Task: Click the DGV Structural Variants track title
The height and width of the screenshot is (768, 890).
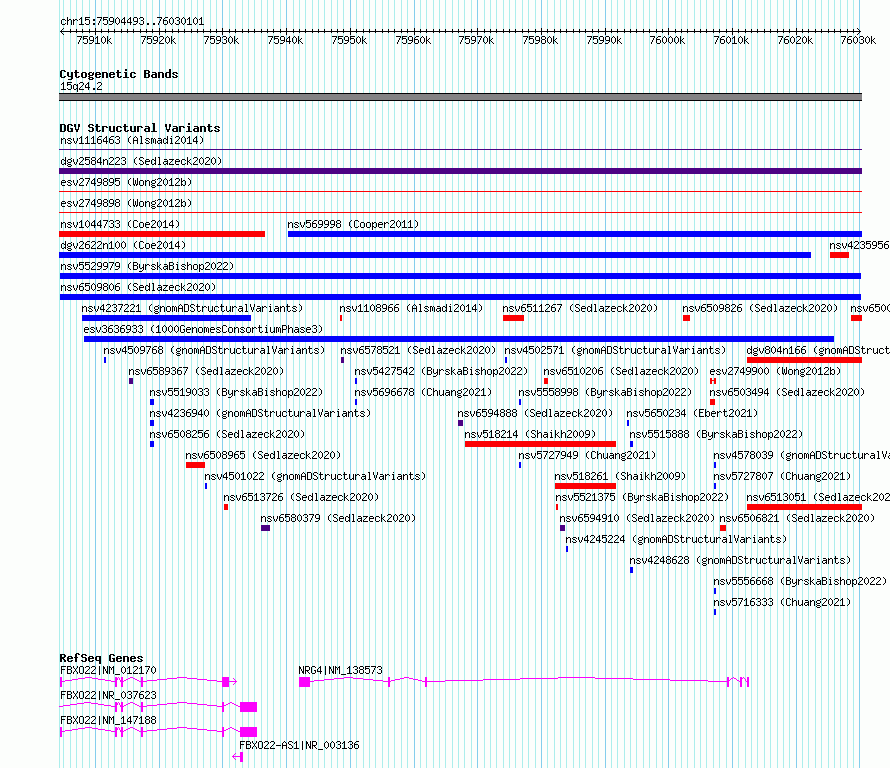Action: 140,128
